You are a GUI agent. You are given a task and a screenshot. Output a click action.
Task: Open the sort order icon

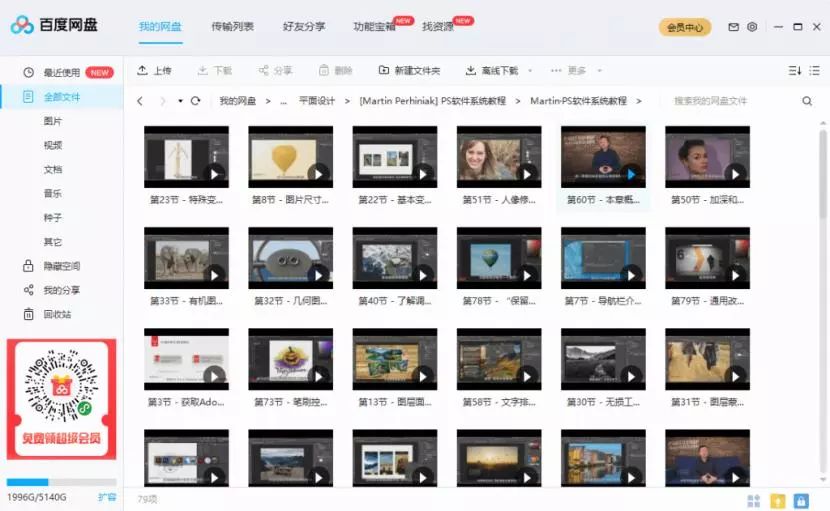coord(795,70)
